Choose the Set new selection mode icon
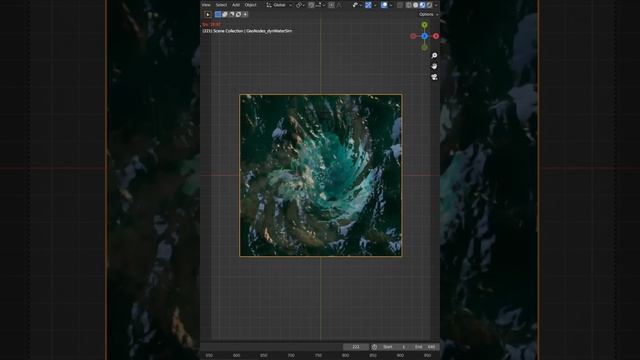Viewport: 640px width, 360px height. point(218,14)
